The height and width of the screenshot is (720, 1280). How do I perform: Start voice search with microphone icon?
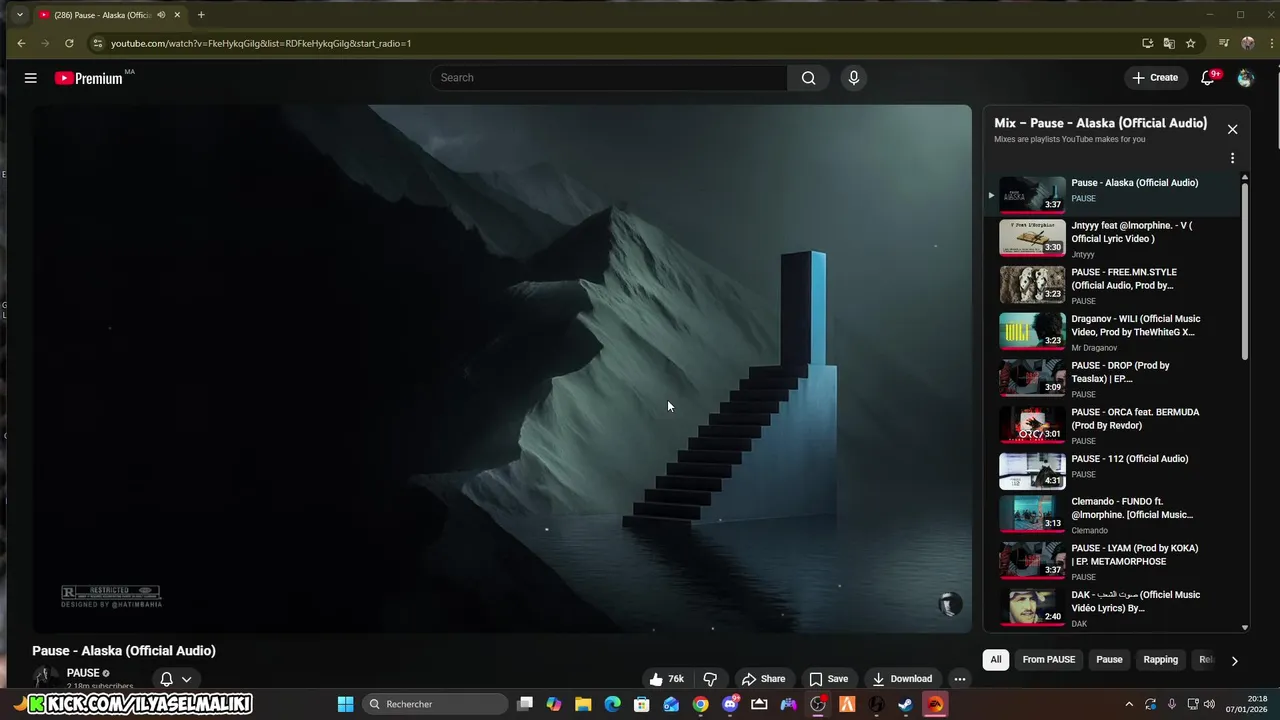853,78
